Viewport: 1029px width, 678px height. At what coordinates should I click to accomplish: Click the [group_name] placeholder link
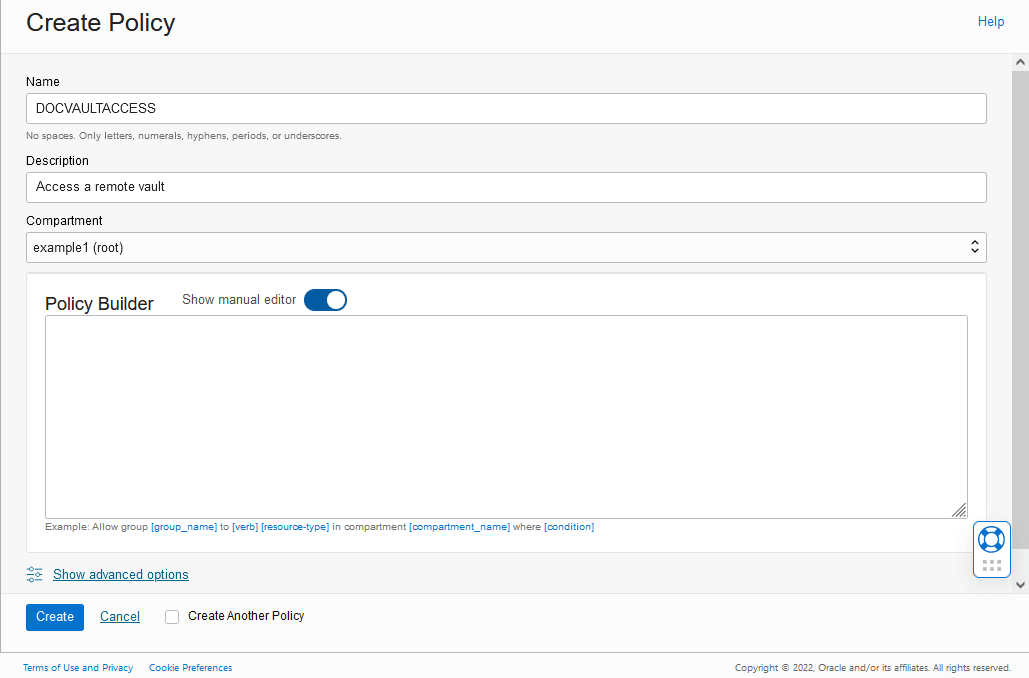point(184,526)
